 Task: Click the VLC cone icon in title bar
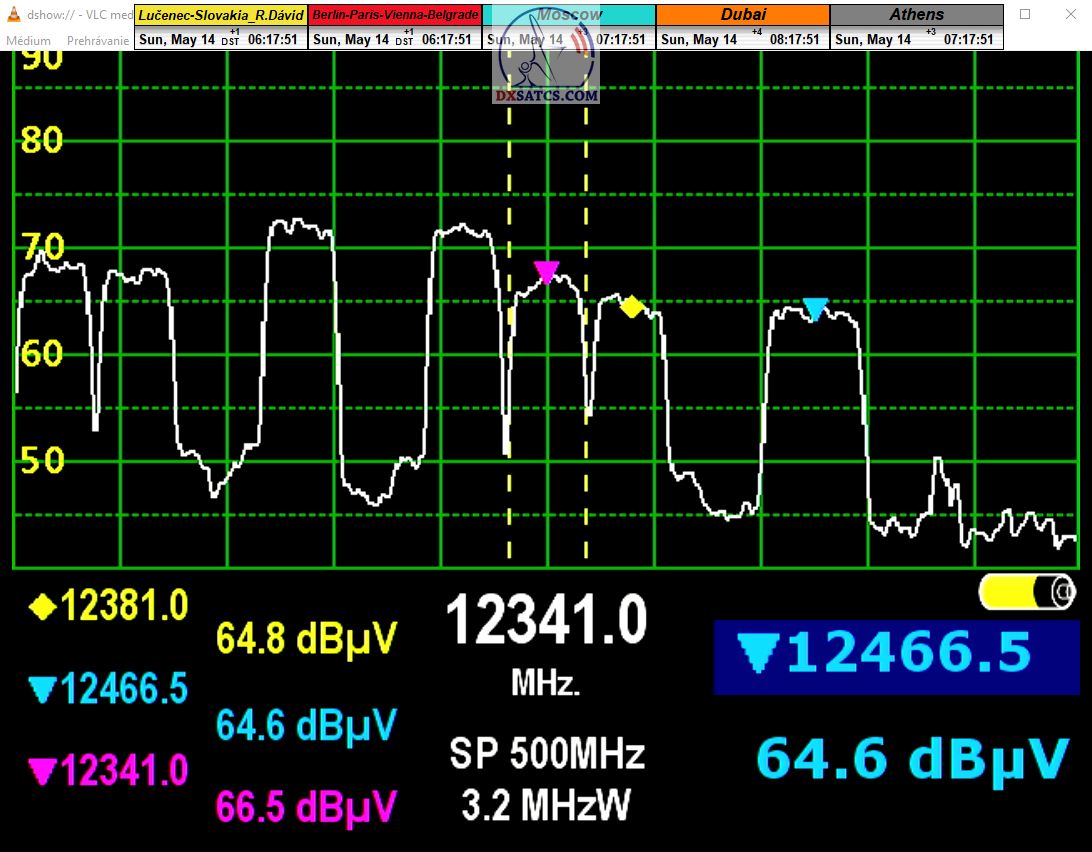[x=13, y=15]
